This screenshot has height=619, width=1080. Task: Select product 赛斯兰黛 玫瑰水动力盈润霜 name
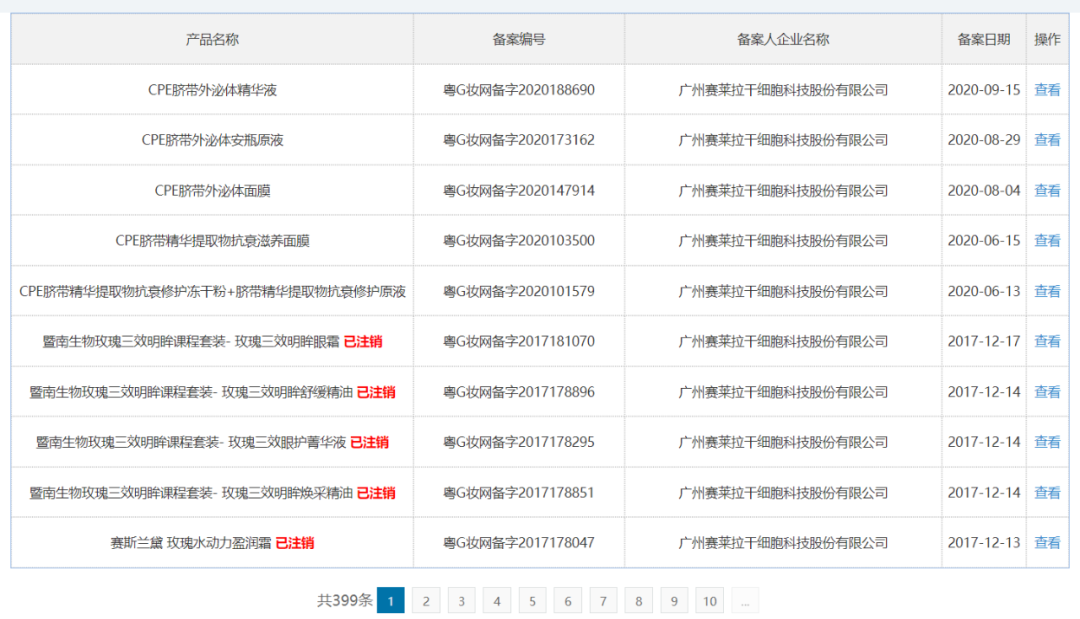tap(191, 543)
